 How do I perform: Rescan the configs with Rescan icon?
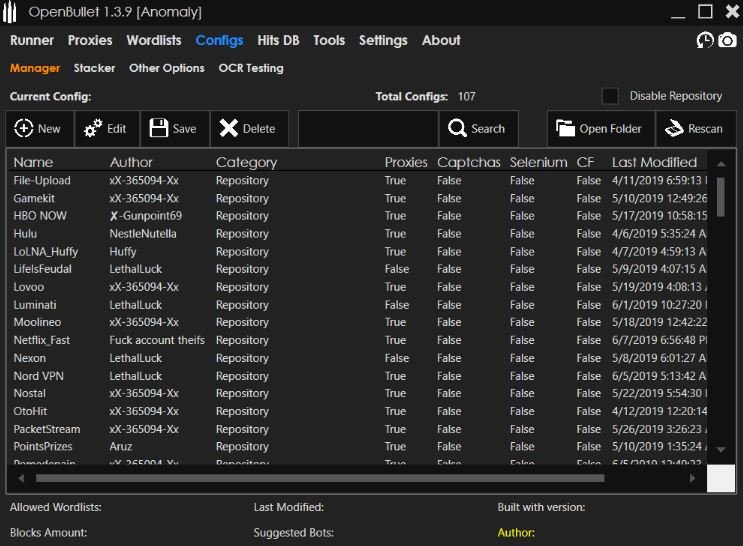[673, 128]
